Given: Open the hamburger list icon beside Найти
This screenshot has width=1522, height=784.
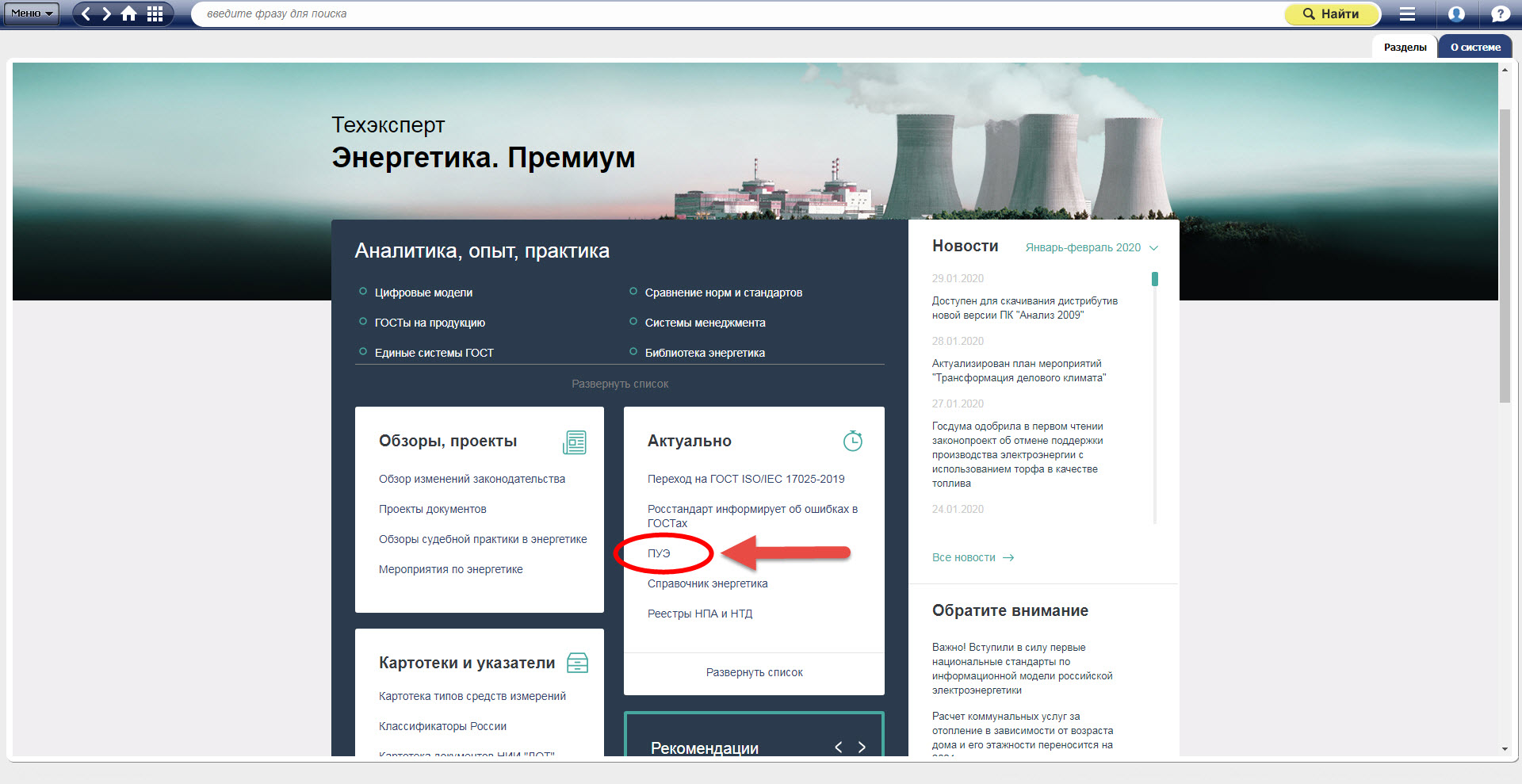Looking at the screenshot, I should (1407, 13).
